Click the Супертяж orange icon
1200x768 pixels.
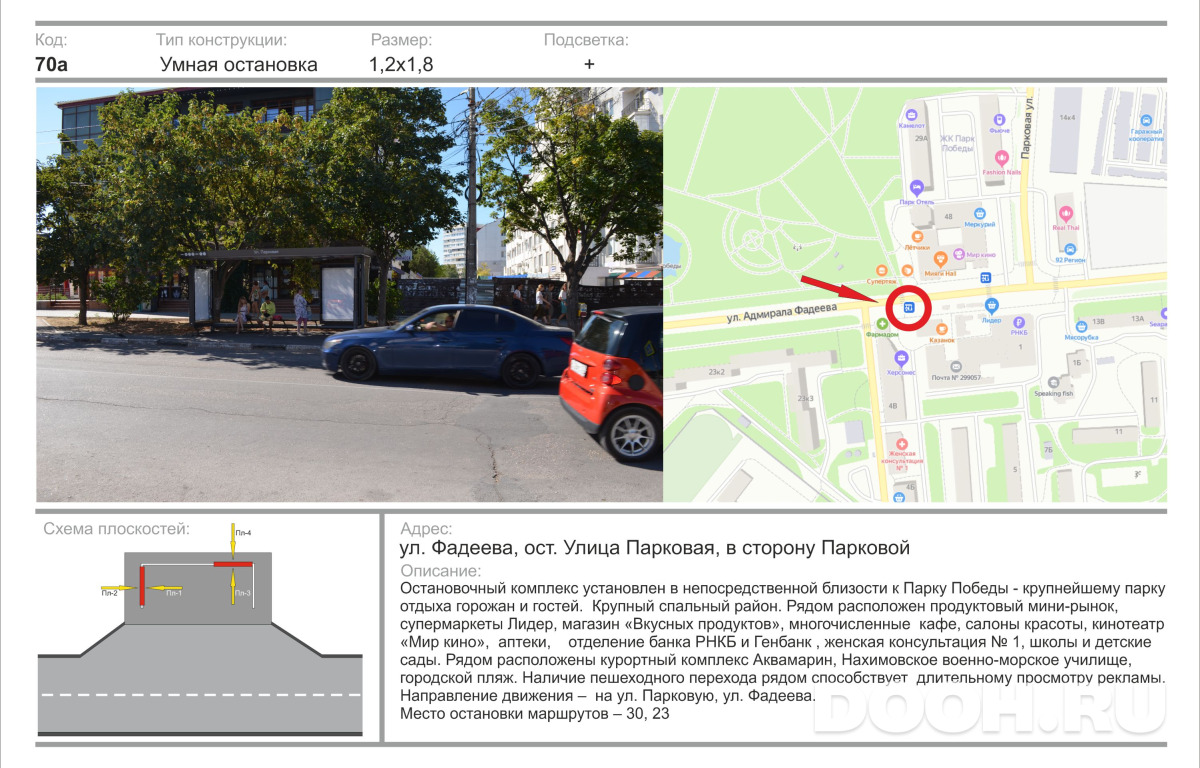(881, 269)
